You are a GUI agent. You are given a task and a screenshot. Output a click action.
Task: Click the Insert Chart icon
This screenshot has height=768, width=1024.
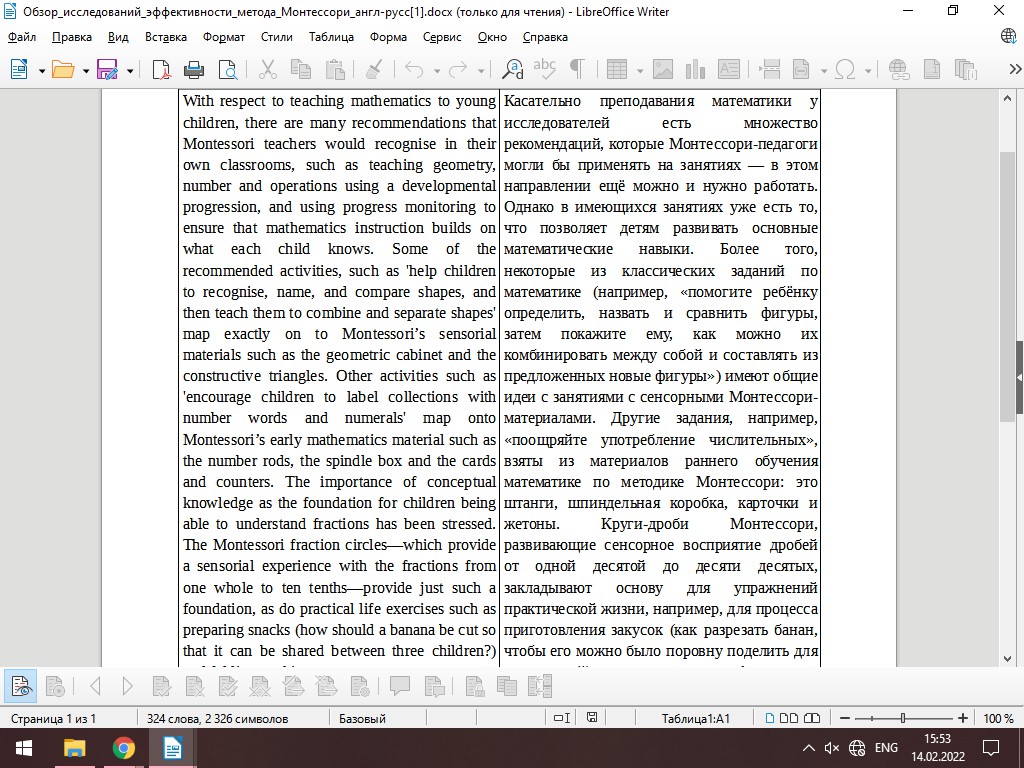(x=696, y=69)
